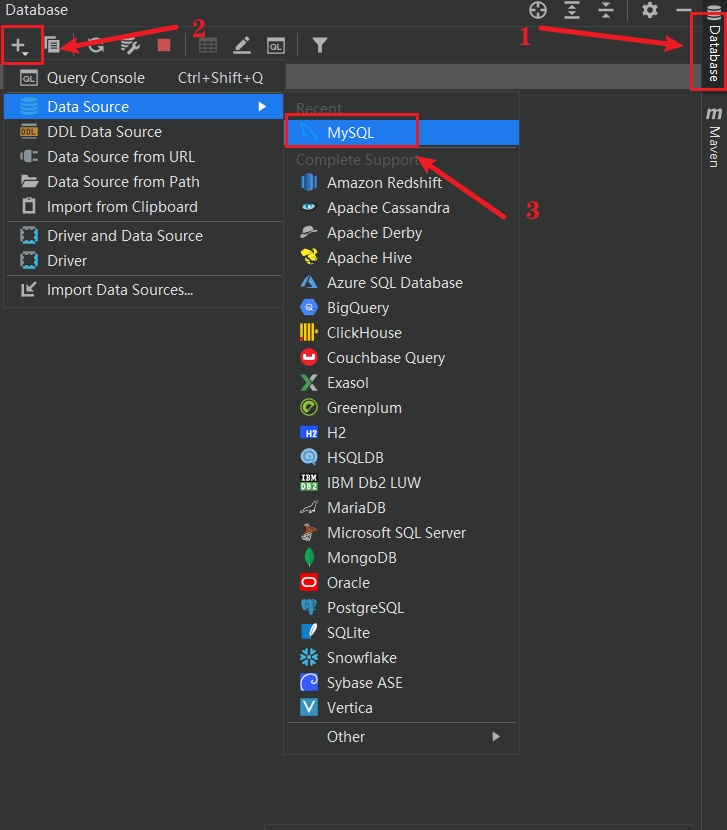The width and height of the screenshot is (727, 830).
Task: Click the Filter funnel icon
Action: click(x=319, y=45)
